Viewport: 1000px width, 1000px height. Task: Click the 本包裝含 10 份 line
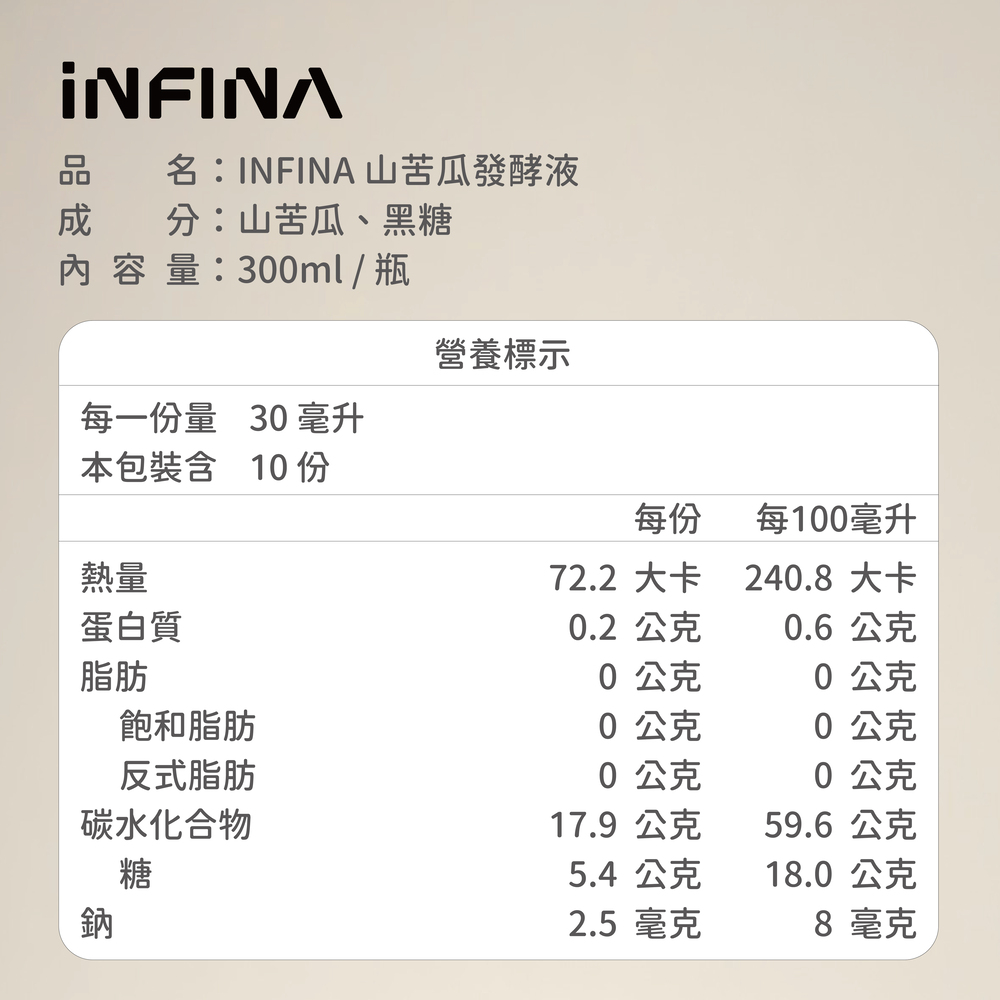pyautogui.click(x=205, y=467)
